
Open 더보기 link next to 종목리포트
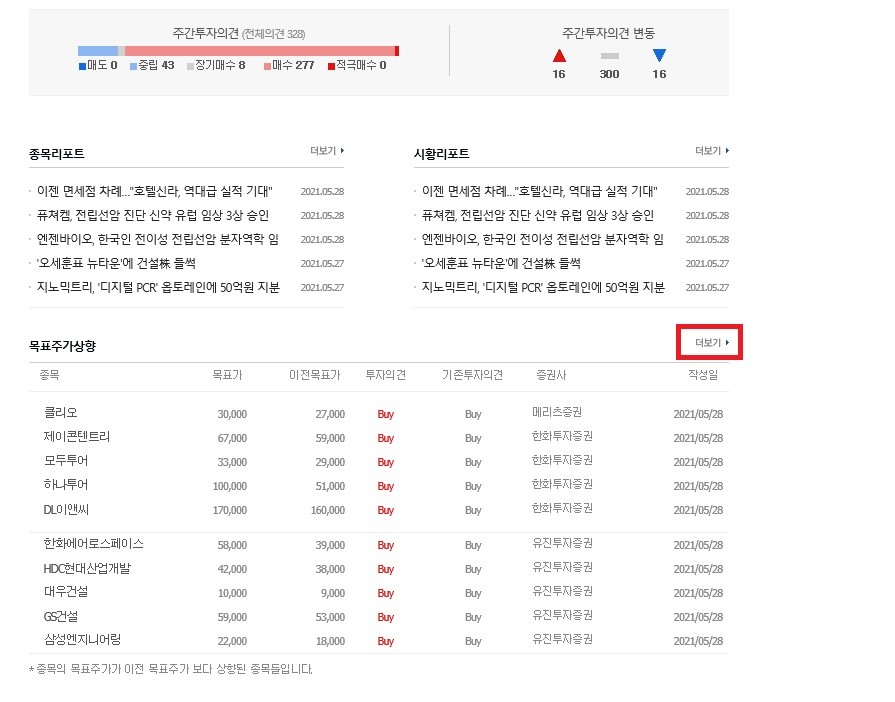(x=327, y=151)
